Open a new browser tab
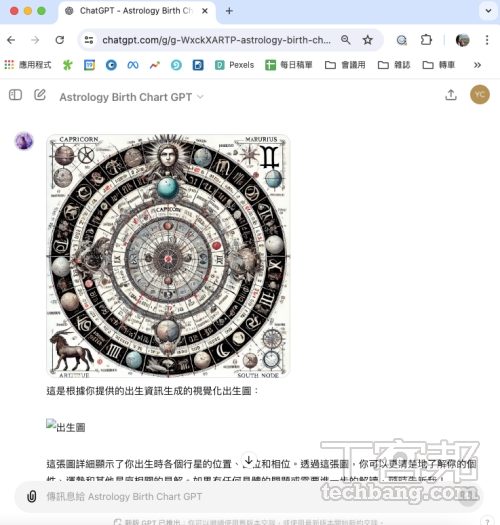 229,11
